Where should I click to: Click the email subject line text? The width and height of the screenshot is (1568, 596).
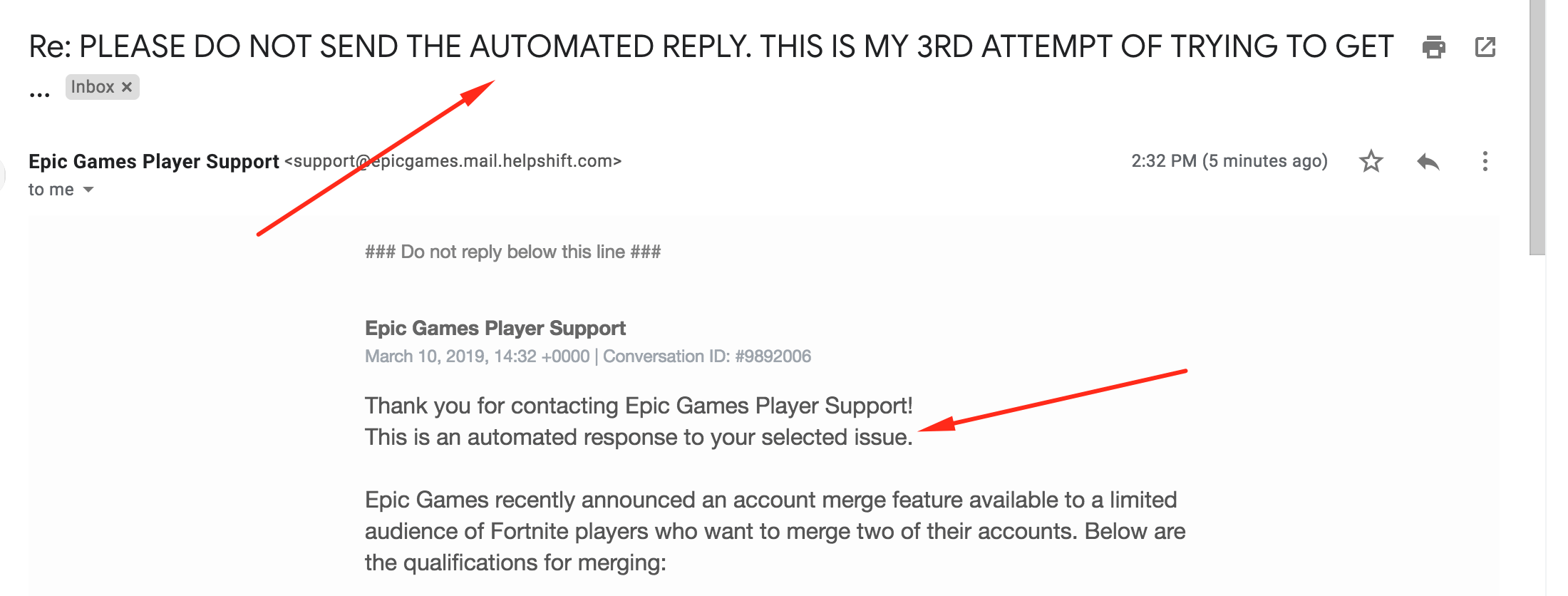[711, 47]
